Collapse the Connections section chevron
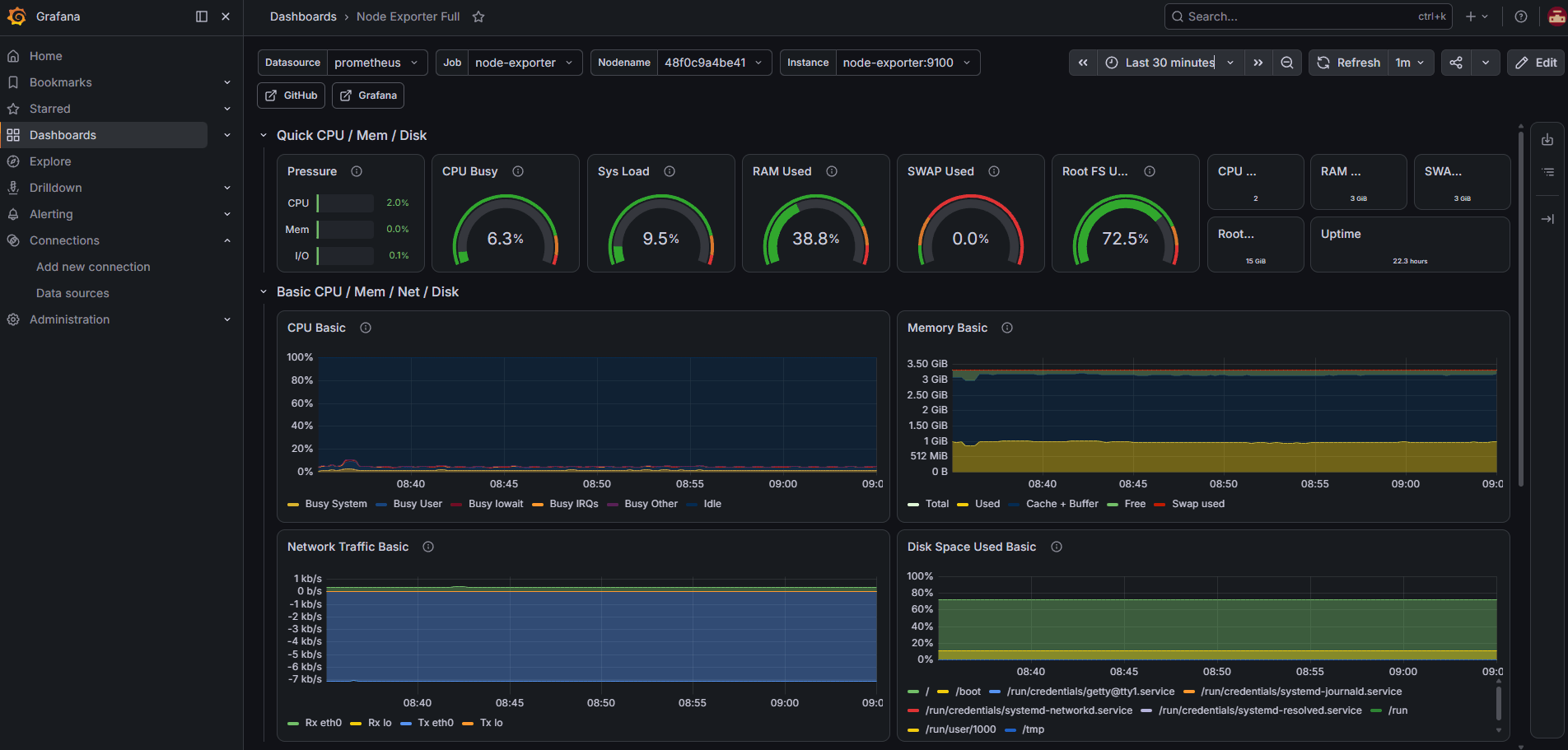1568x750 pixels. pos(227,240)
